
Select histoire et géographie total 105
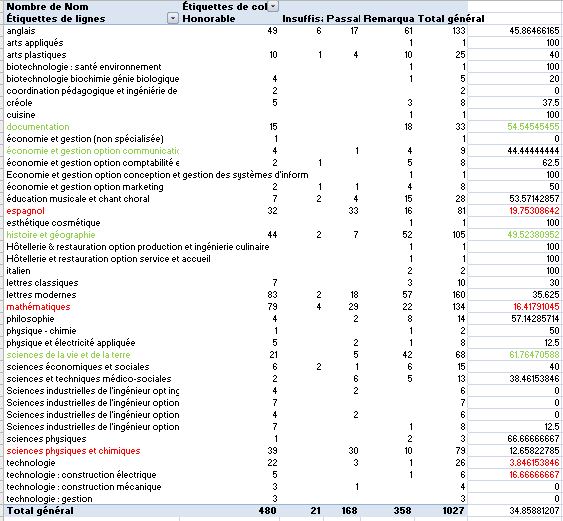point(458,235)
